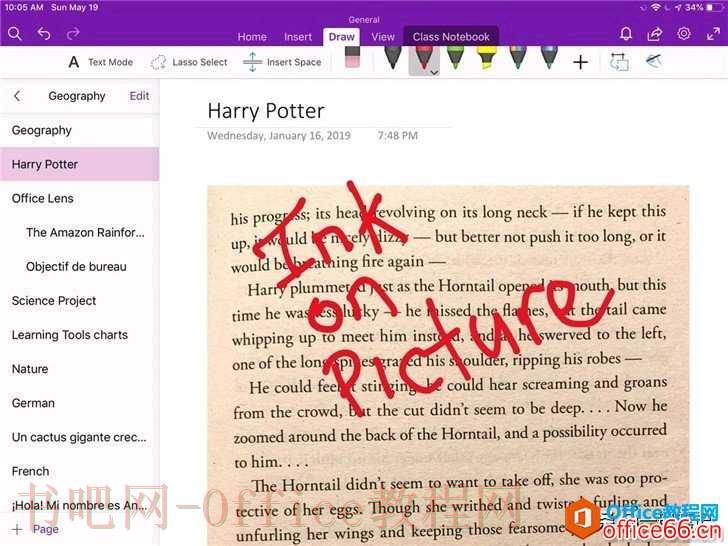Open Un cactus gigante crec... page
The image size is (728, 546).
79,437
